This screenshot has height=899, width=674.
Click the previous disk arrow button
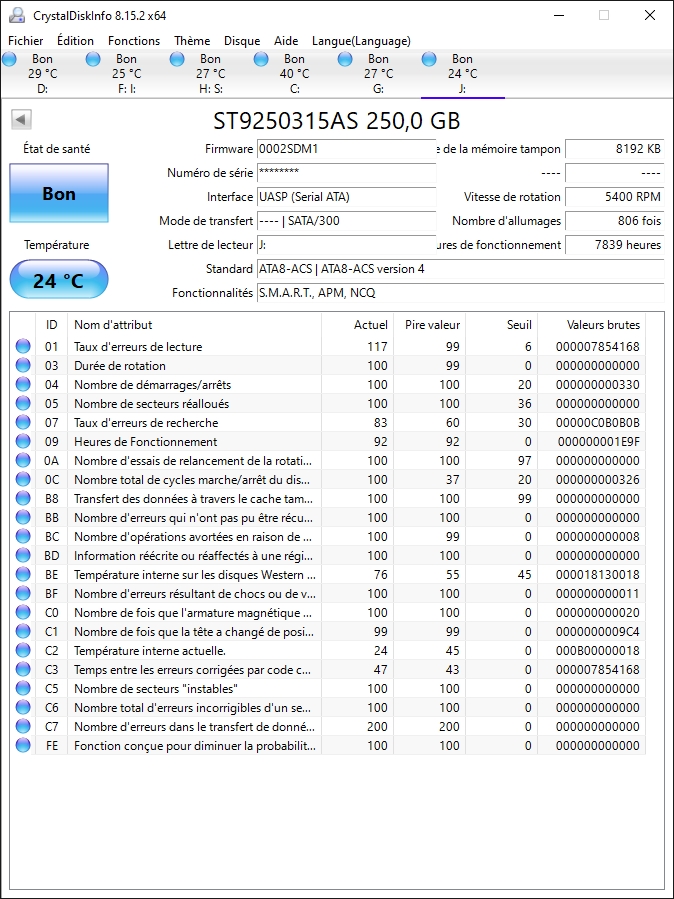(x=21, y=120)
